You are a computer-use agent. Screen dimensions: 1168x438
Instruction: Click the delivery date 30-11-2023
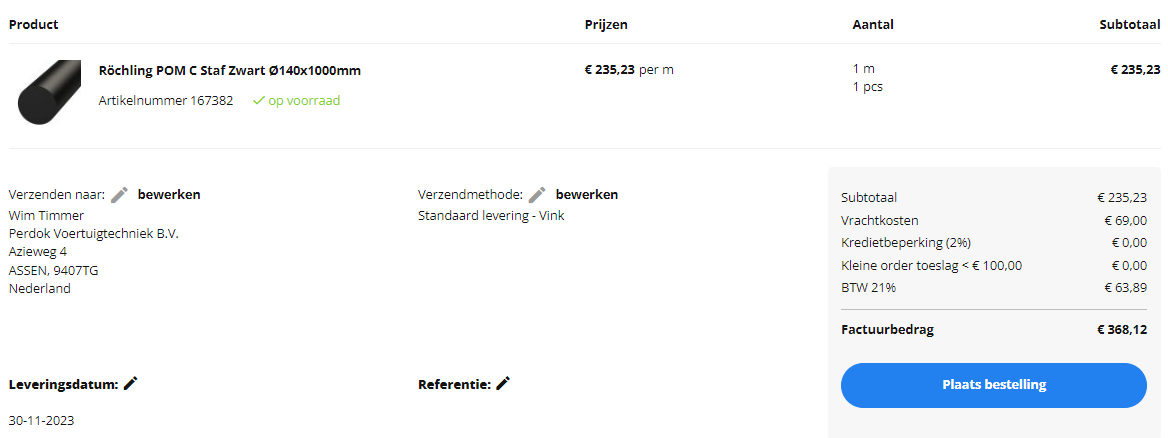point(41,421)
